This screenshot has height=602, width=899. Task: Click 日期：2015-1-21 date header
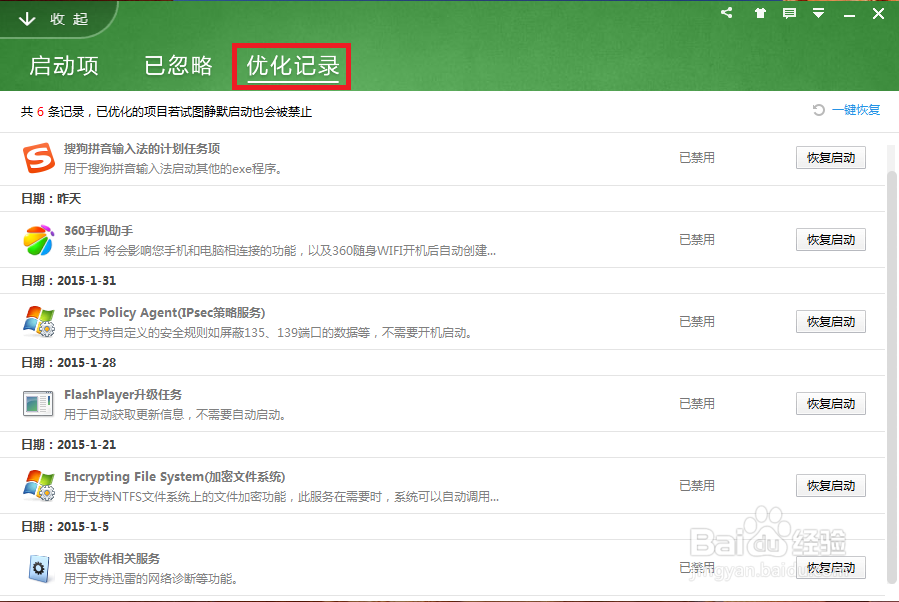coord(68,444)
